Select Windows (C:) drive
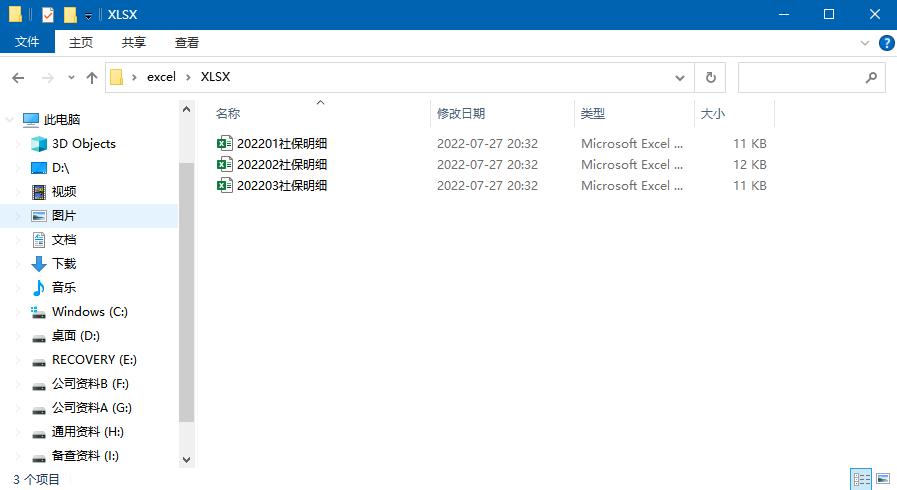Viewport: 897px width, 490px height. [x=90, y=312]
